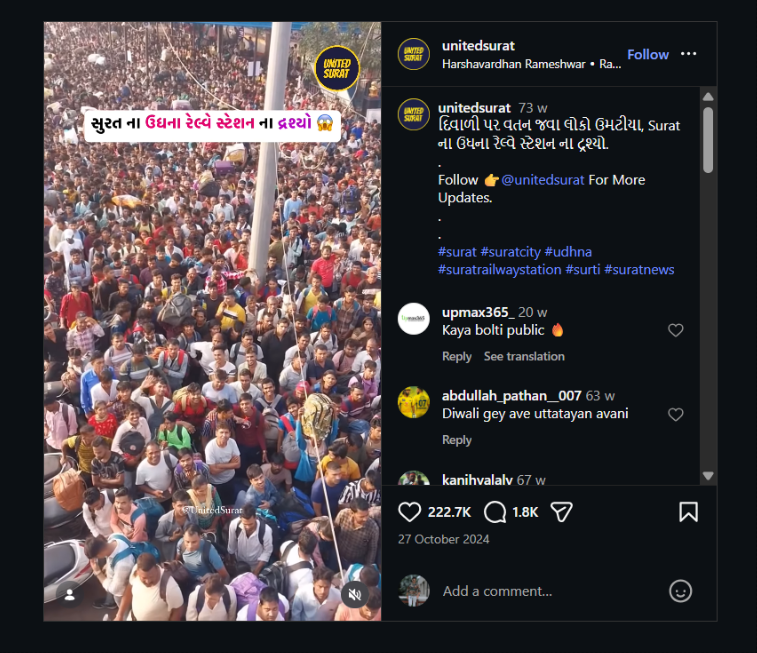Image resolution: width=757 pixels, height=653 pixels.
Task: Save post with the bookmark icon
Action: point(688,512)
